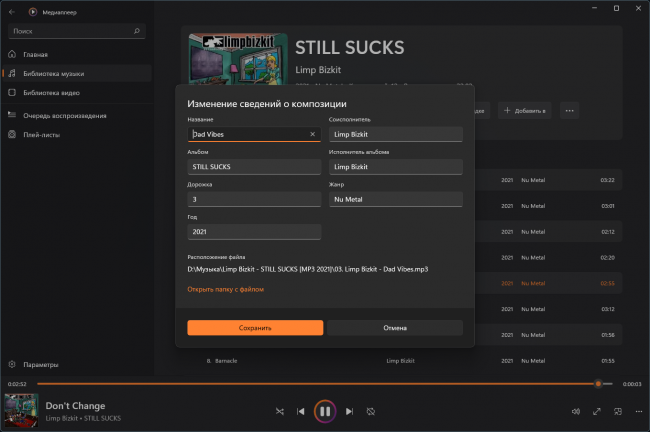The height and width of the screenshot is (432, 650).
Task: Click the Limp Bizkit artist link
Action: [318, 70]
